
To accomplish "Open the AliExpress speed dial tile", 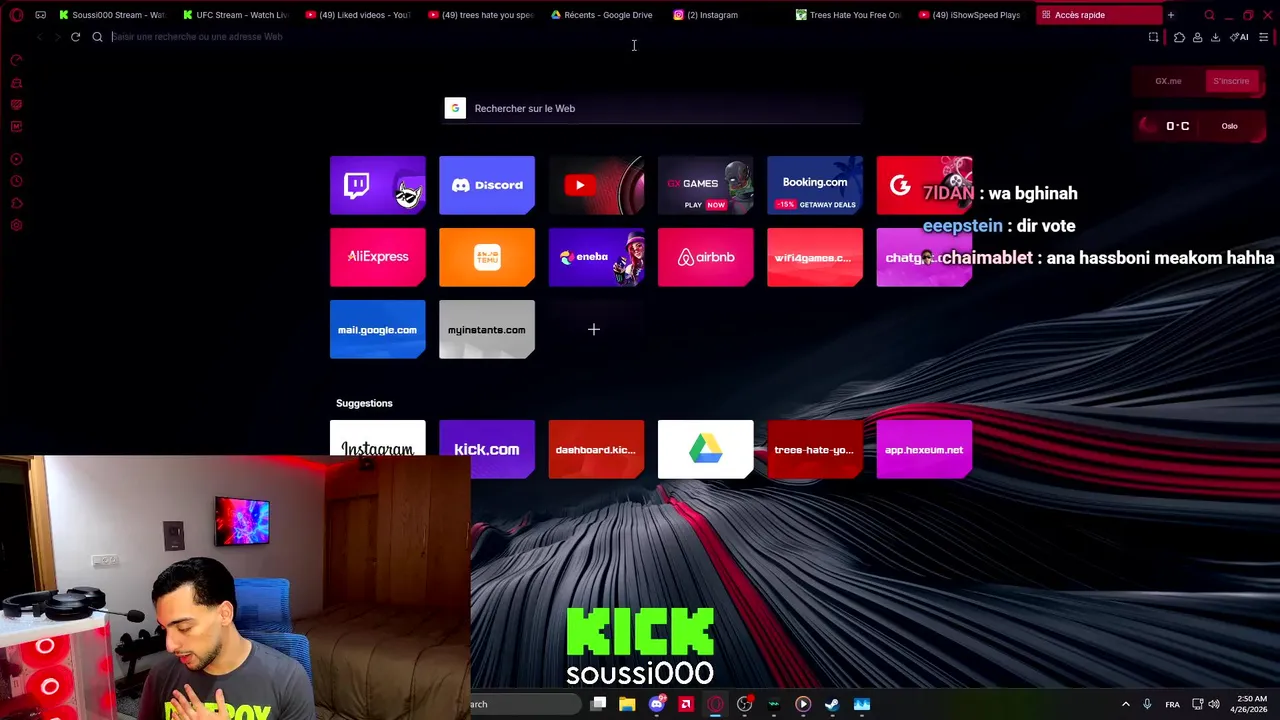I will click(x=377, y=257).
